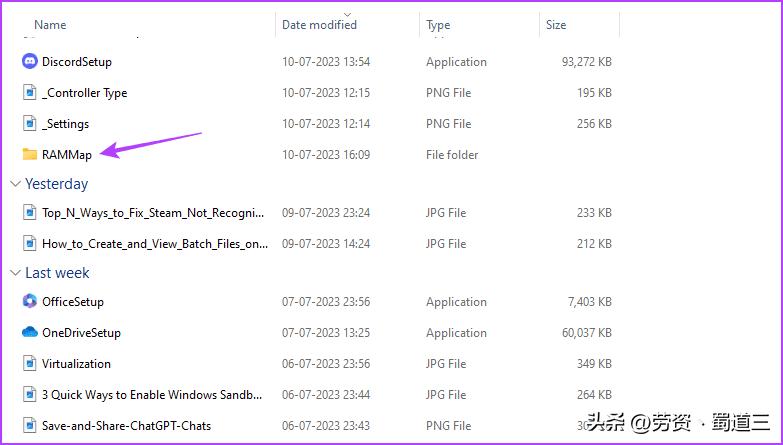Select the RAMMap folder name
783x445 pixels.
click(x=67, y=155)
